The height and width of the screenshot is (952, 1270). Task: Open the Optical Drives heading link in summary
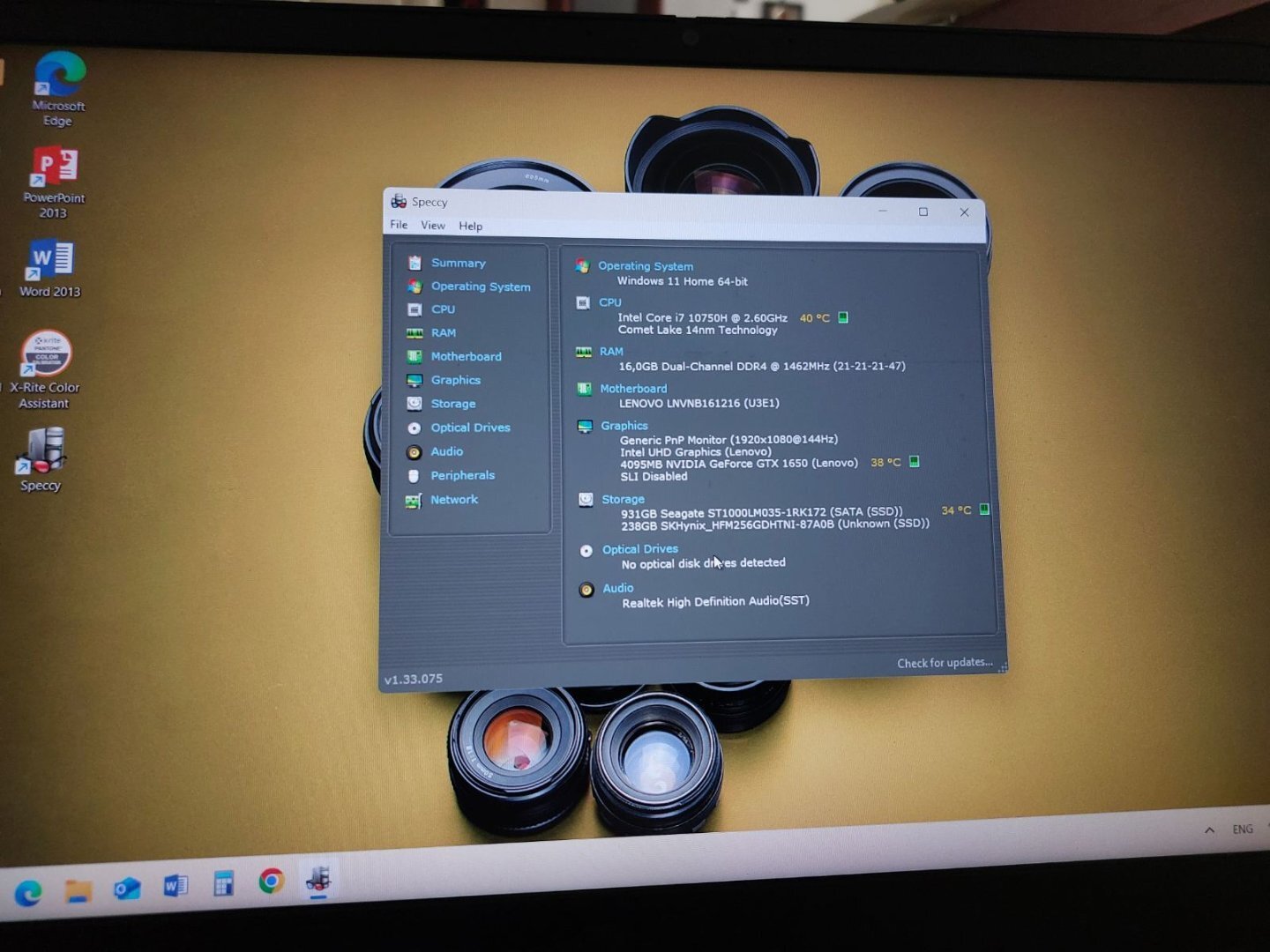[640, 549]
